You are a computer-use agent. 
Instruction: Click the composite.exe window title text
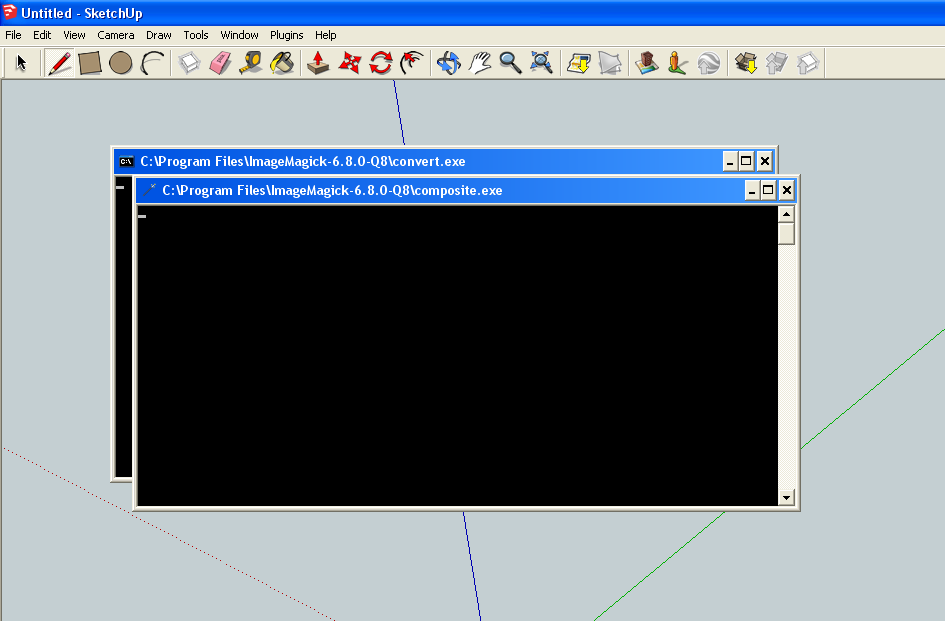click(332, 191)
